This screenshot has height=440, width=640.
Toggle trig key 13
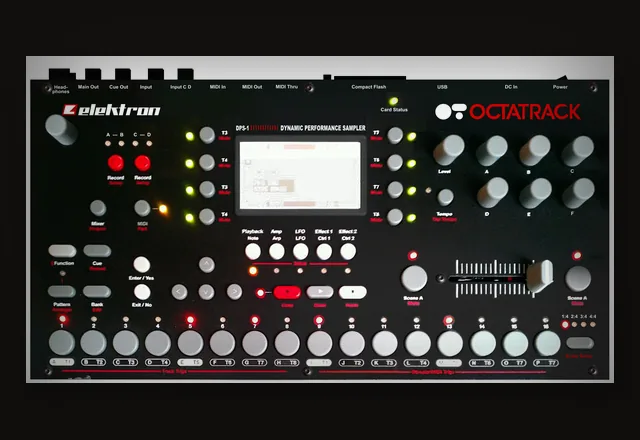[450, 343]
